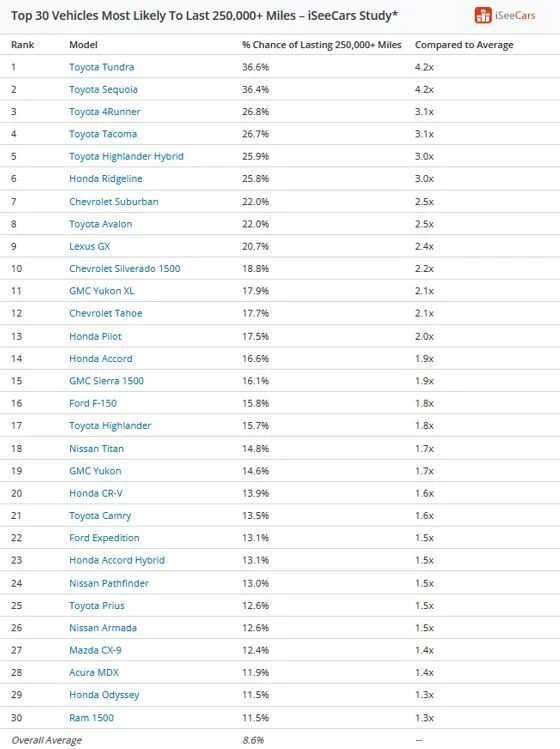The image size is (560, 749).
Task: Open the Ford F-150 link
Action: coord(93,403)
